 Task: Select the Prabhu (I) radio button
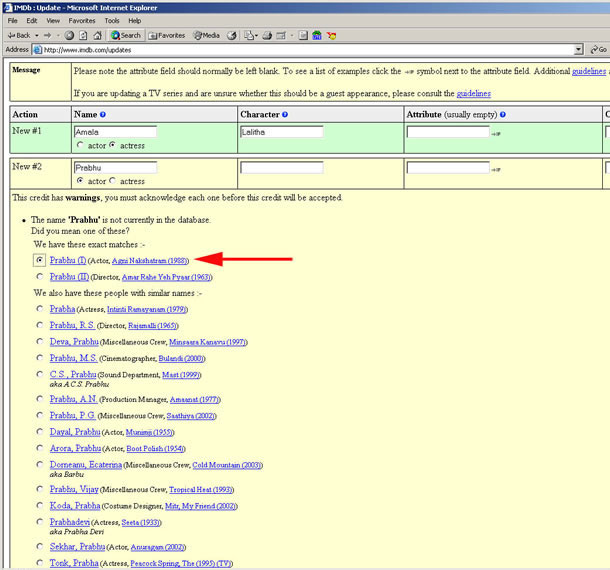pyautogui.click(x=39, y=260)
